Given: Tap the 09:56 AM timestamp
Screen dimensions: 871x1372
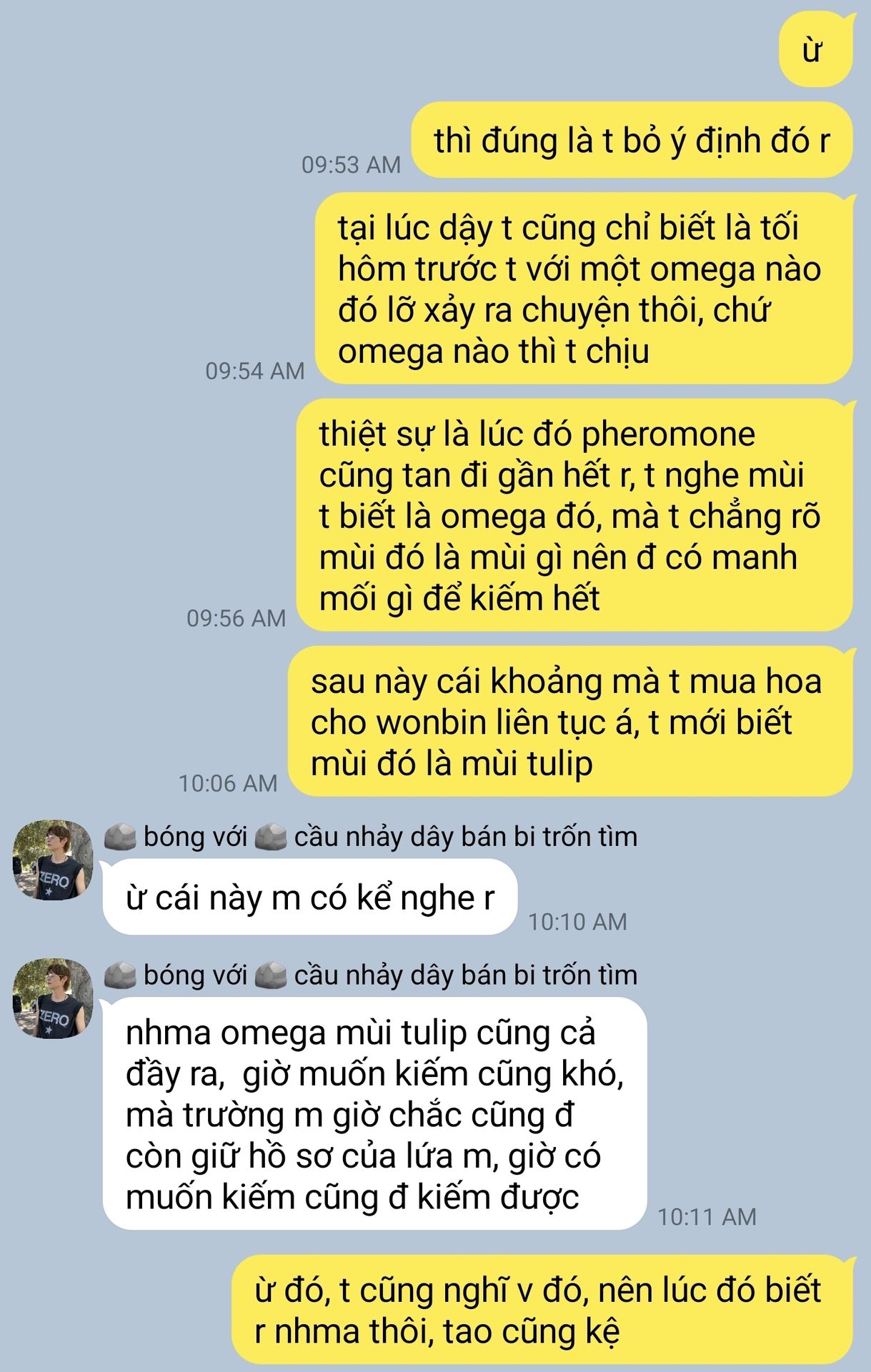Looking at the screenshot, I should point(237,618).
